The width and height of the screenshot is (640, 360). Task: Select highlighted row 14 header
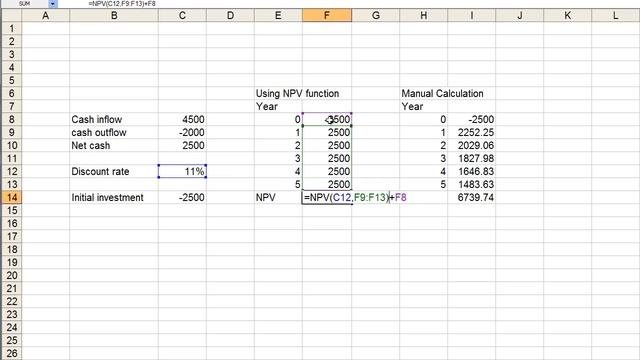tap(11, 198)
